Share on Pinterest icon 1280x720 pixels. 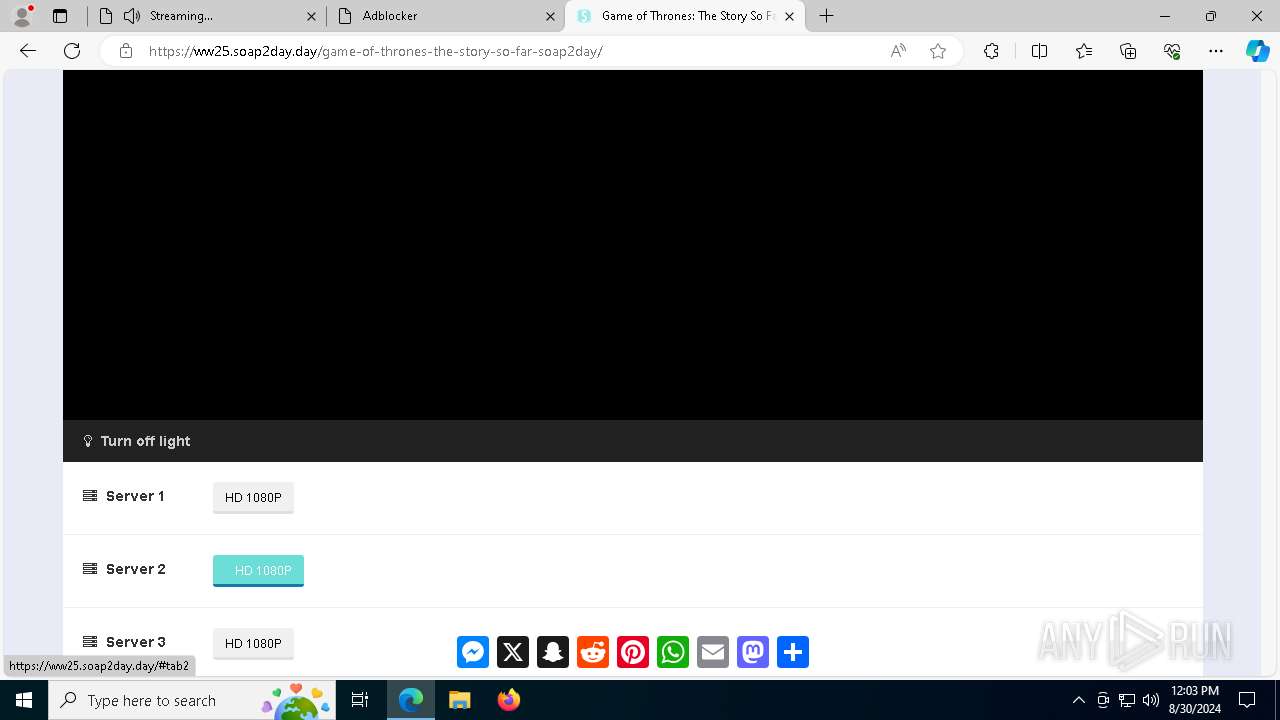coord(633,652)
